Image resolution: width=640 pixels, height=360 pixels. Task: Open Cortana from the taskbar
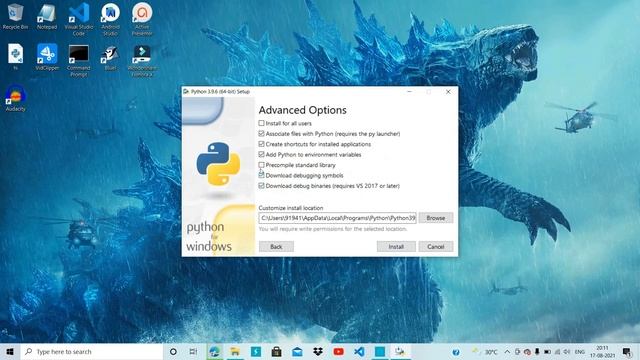(x=173, y=351)
